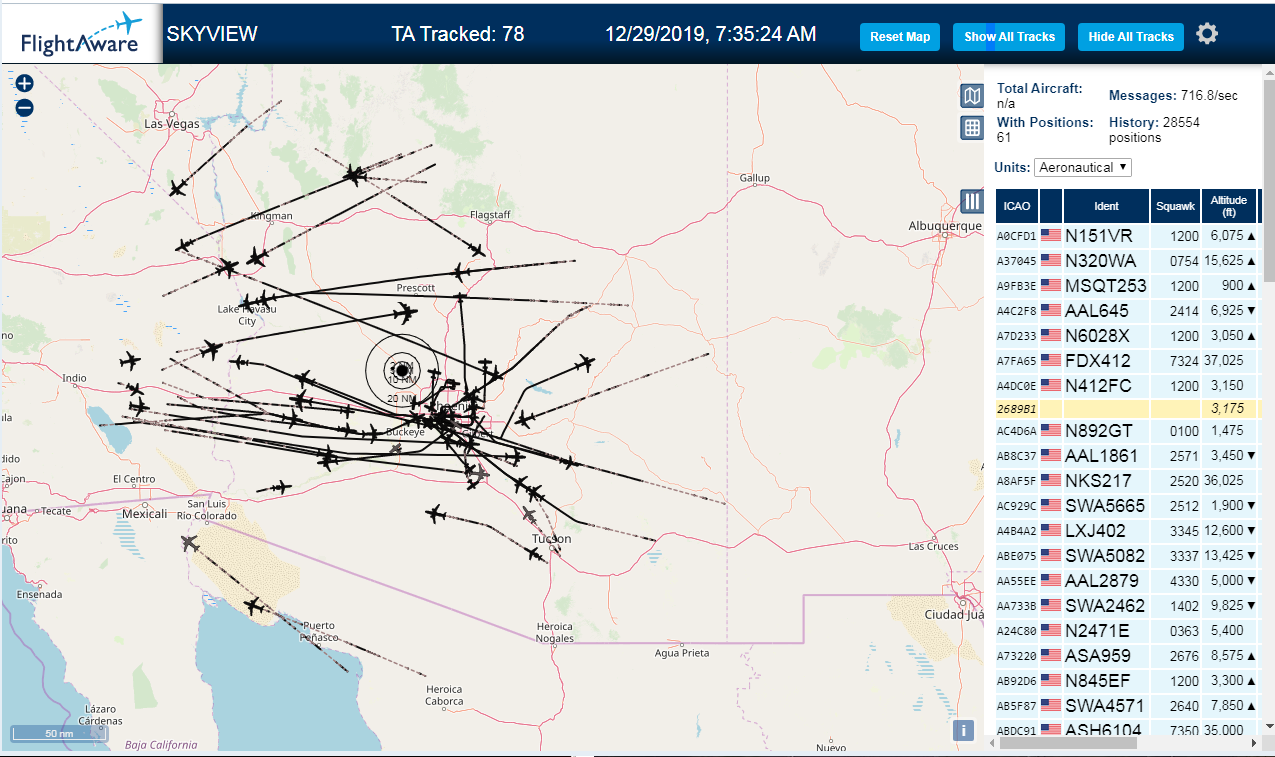This screenshot has height=757, width=1275.
Task: Open the Units Aeronautical dropdown
Action: (x=1083, y=167)
